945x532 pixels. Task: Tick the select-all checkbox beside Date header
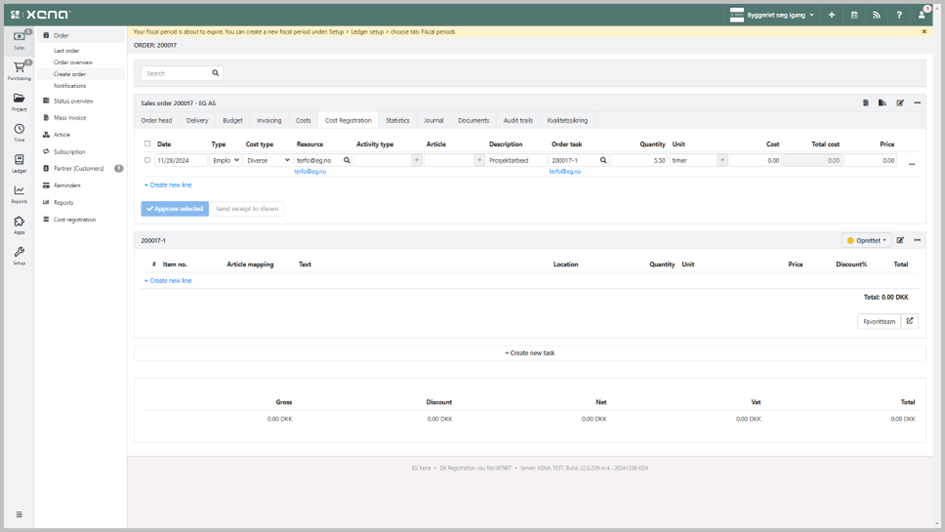coord(148,144)
